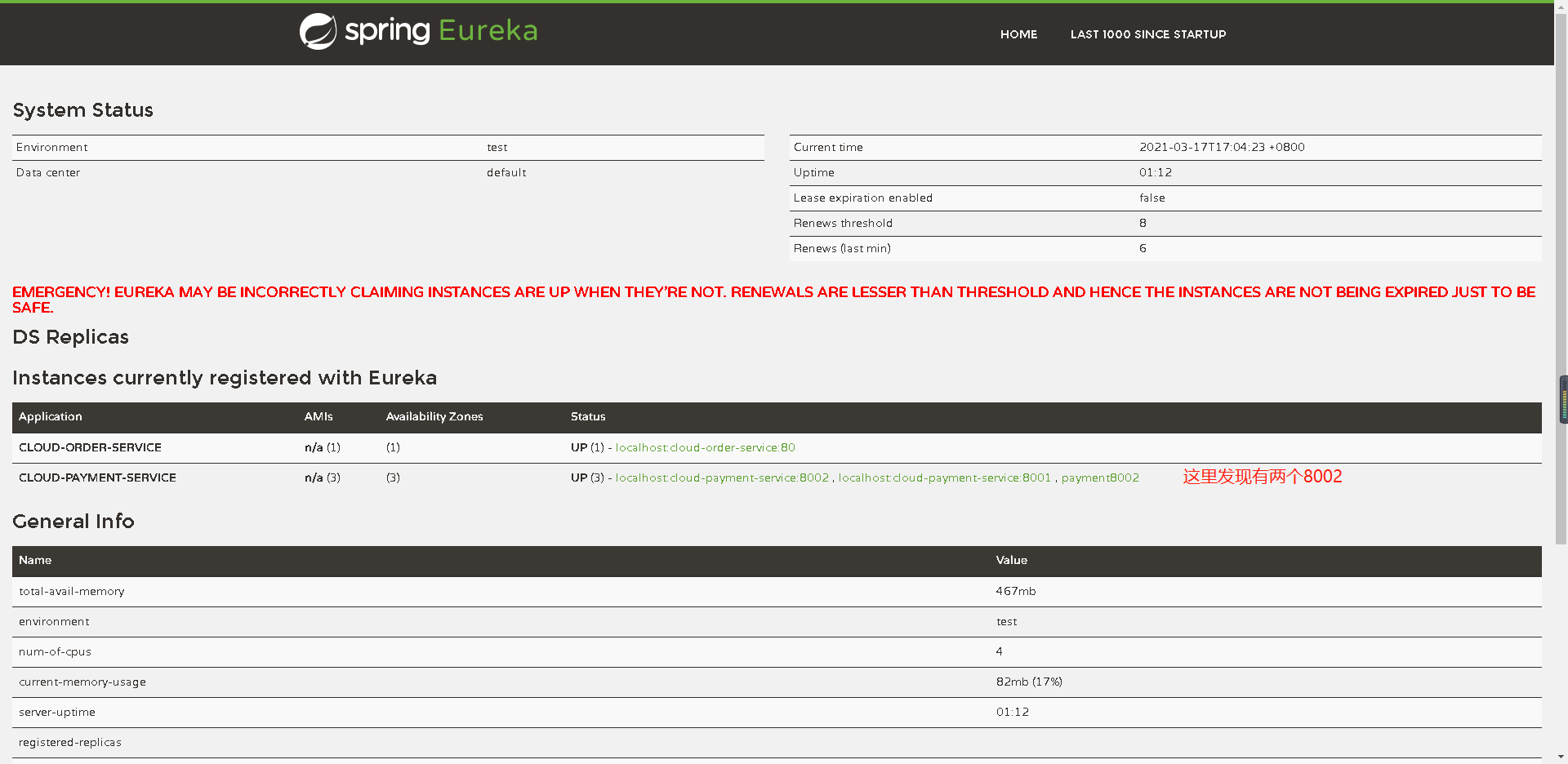Viewport: 1568px width, 764px height.
Task: Open the HOME menu item
Action: (x=1018, y=34)
